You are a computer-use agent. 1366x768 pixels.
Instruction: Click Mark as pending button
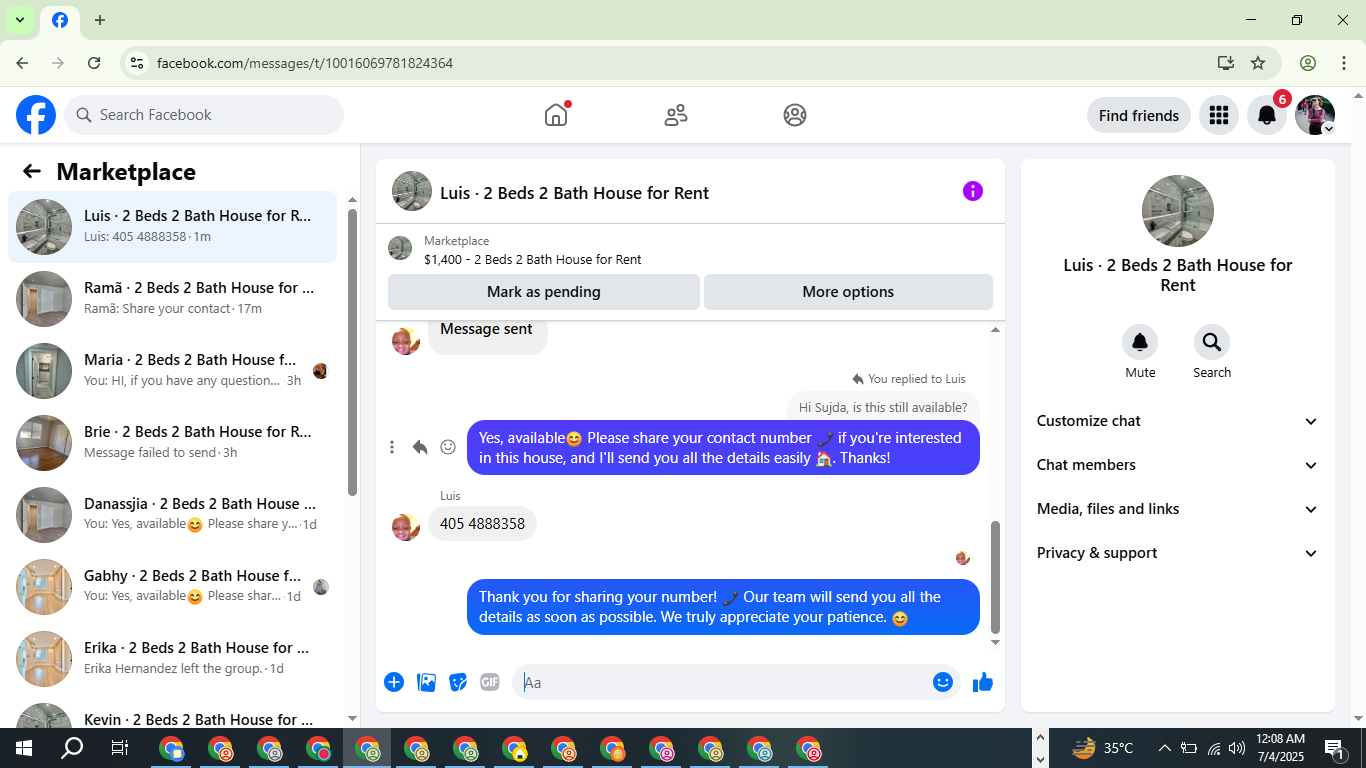[x=544, y=292]
